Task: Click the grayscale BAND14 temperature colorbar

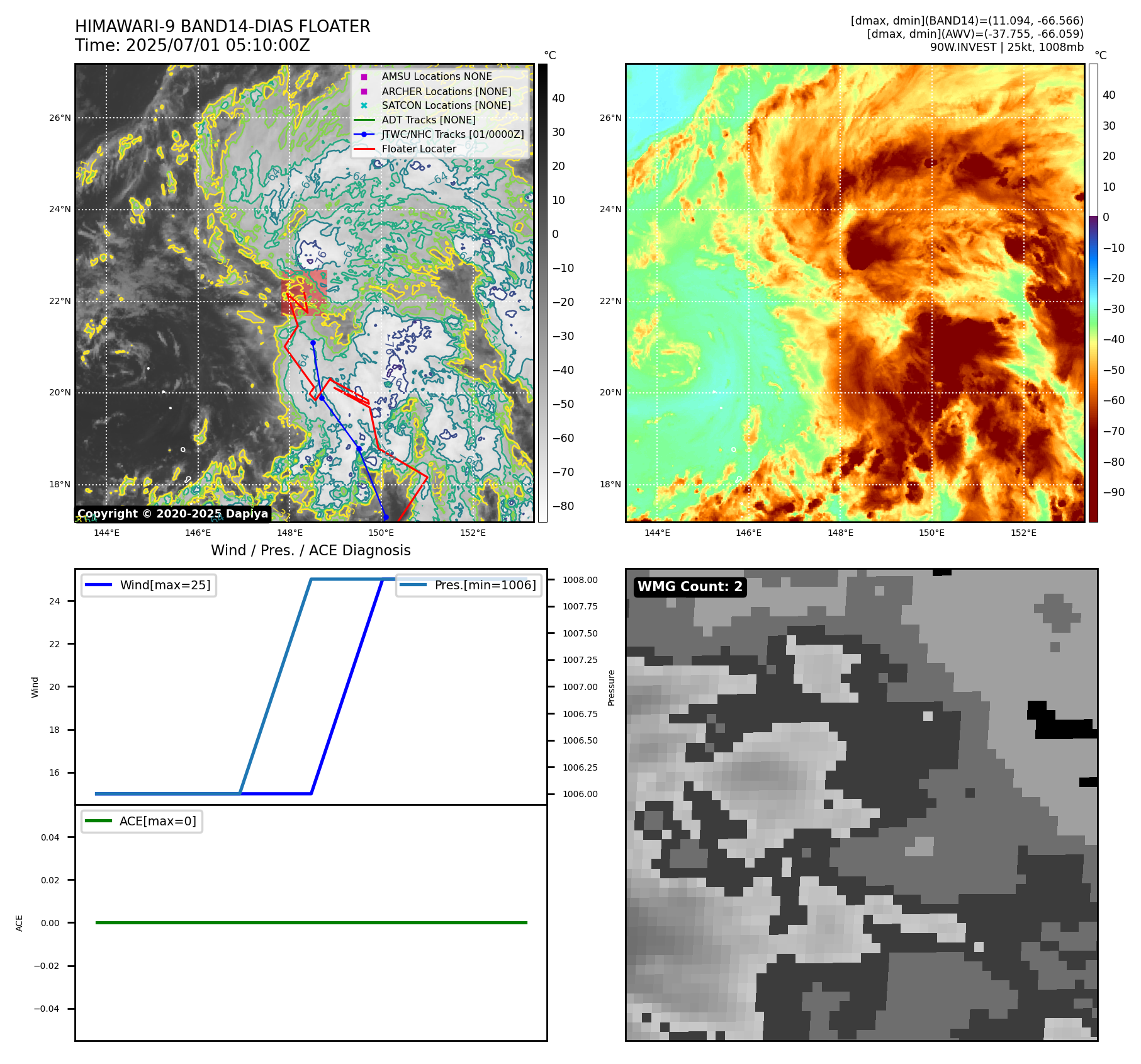Action: [x=542, y=293]
